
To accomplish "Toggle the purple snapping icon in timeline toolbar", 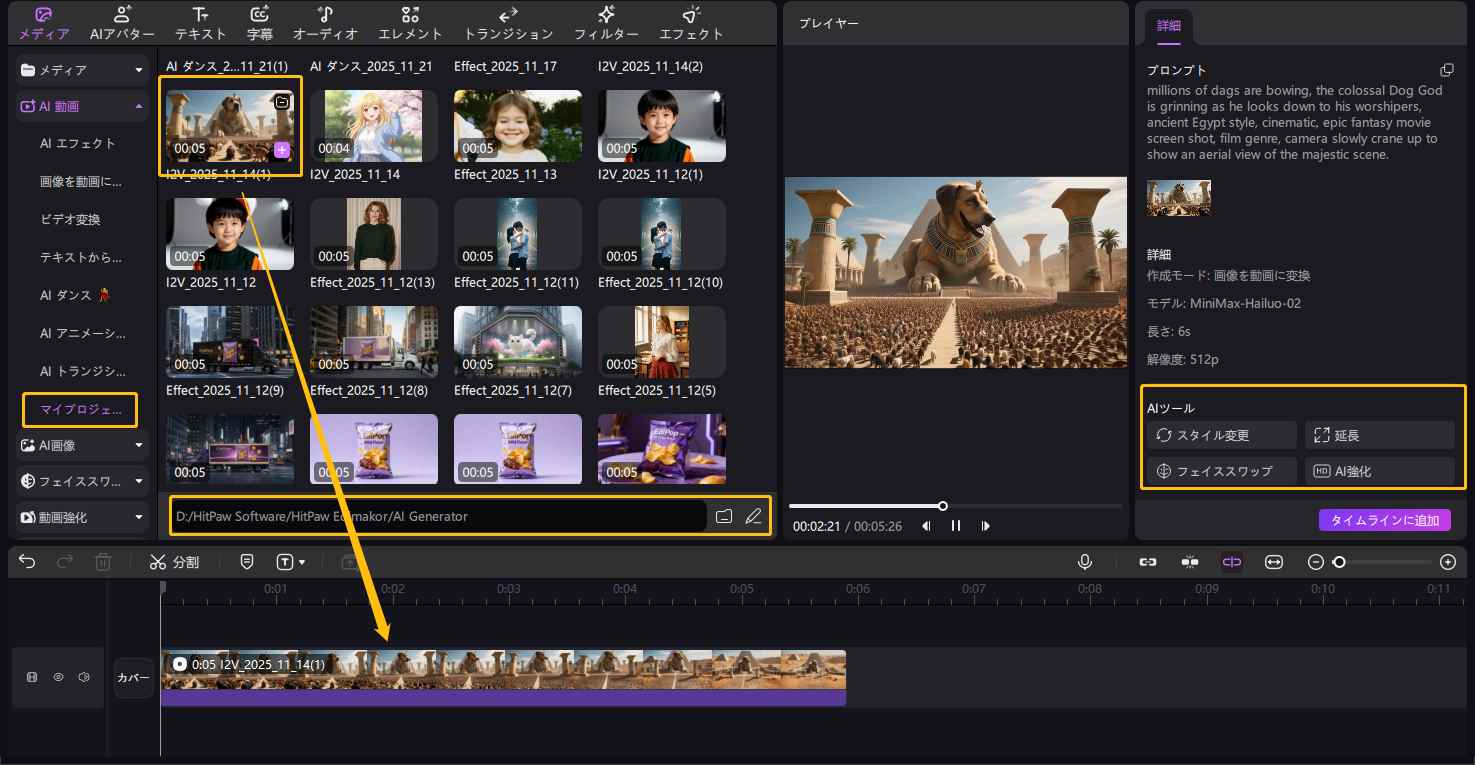I will coord(1231,562).
